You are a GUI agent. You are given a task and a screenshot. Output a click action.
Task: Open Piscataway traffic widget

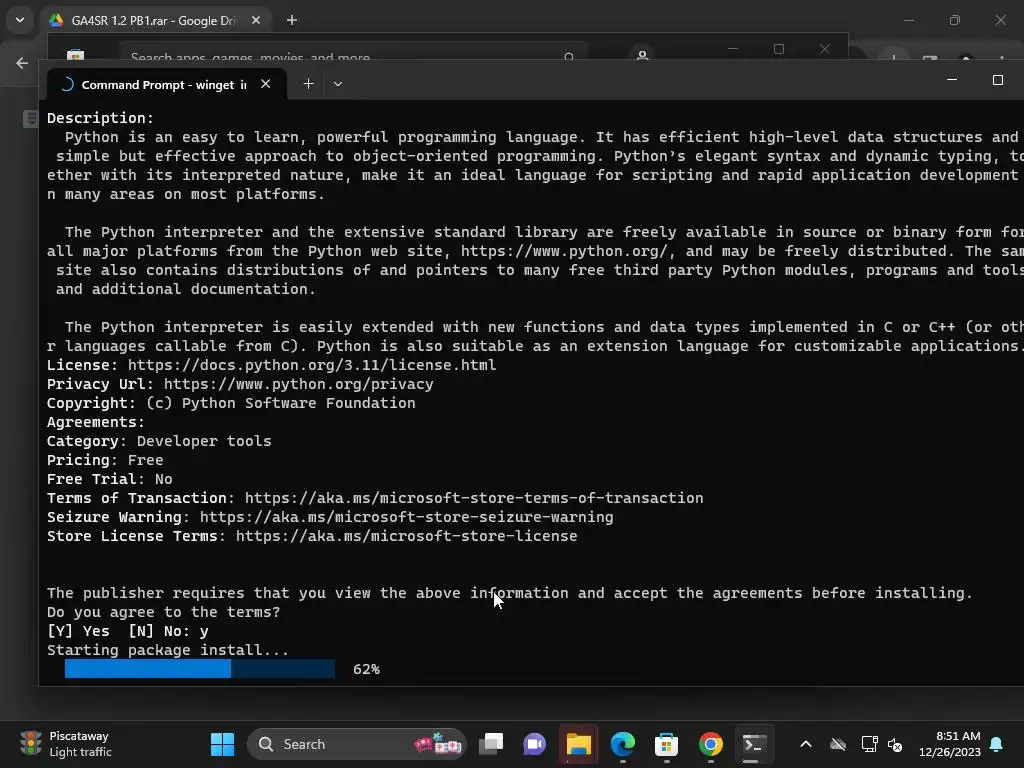(x=66, y=744)
